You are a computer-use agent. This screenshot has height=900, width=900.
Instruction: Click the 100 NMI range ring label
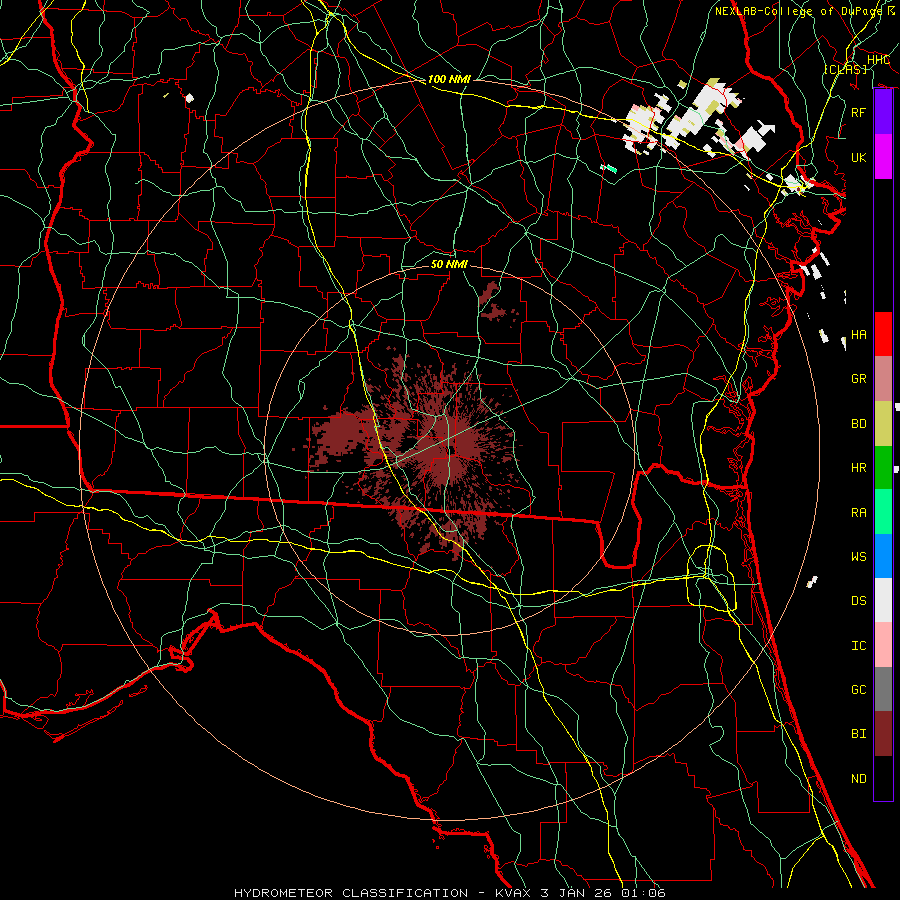[x=449, y=79]
